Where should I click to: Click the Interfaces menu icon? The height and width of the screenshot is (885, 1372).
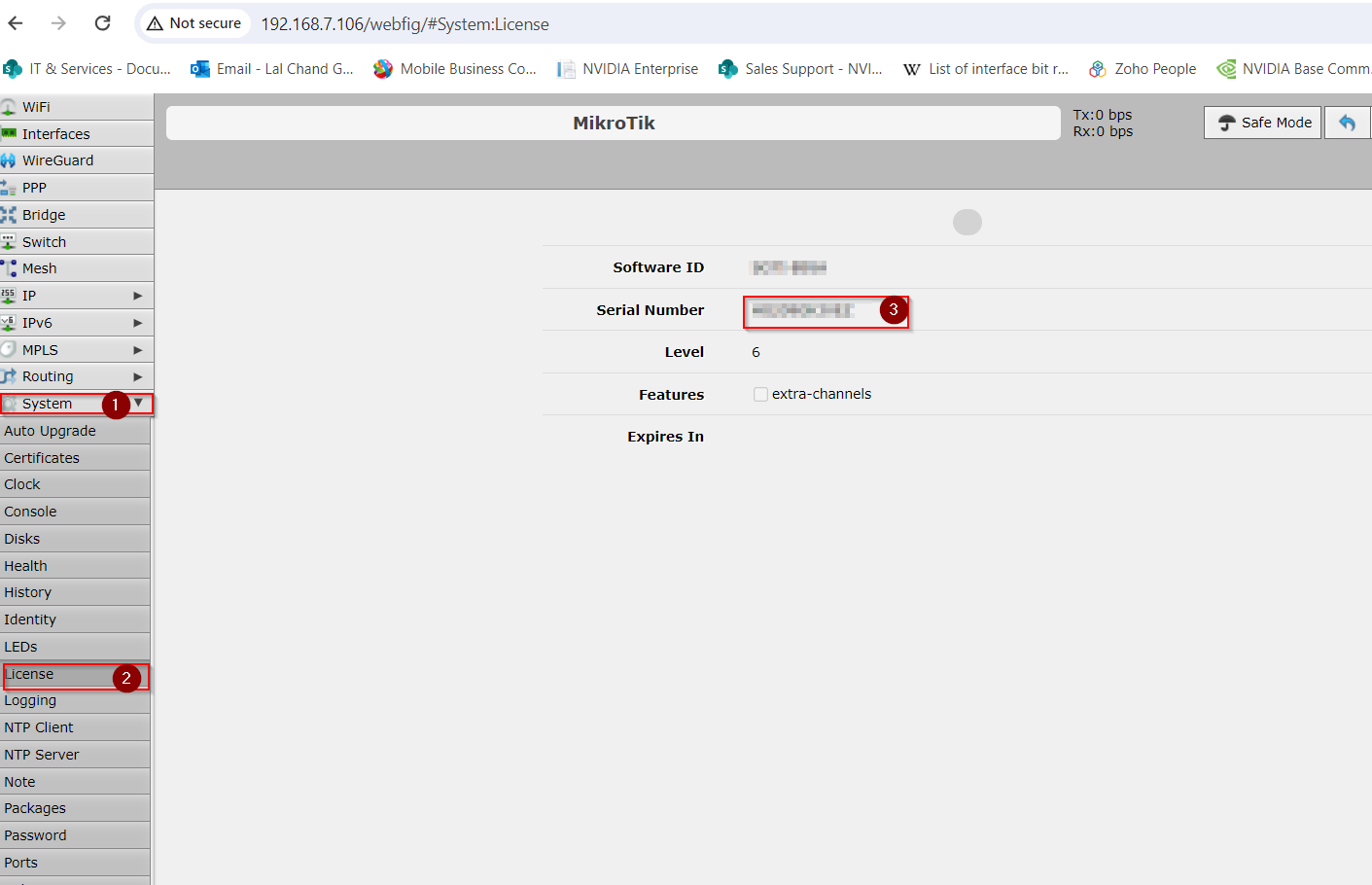9,134
